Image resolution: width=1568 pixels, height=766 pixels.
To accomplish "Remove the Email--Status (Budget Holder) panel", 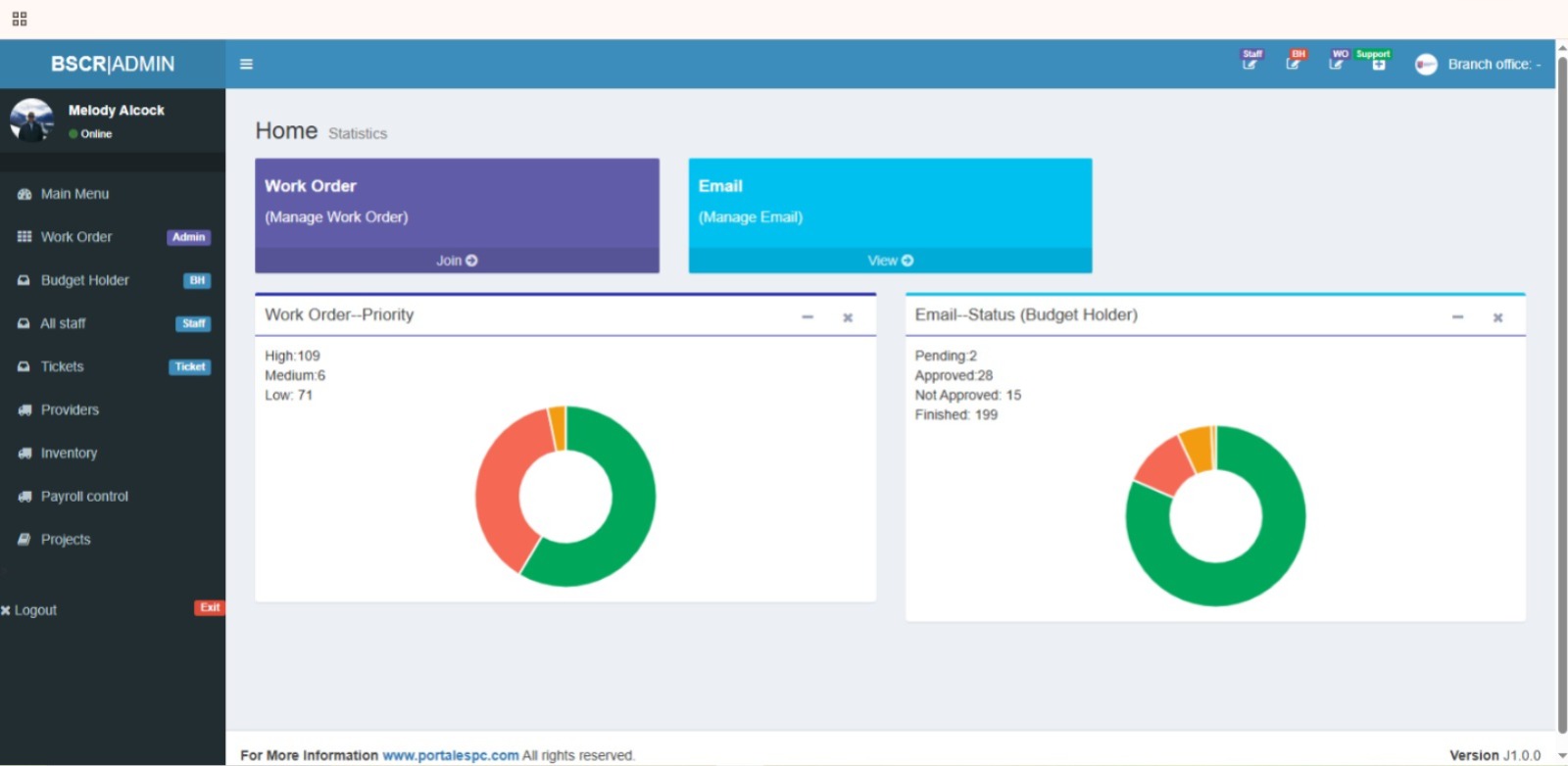I will tap(1497, 317).
